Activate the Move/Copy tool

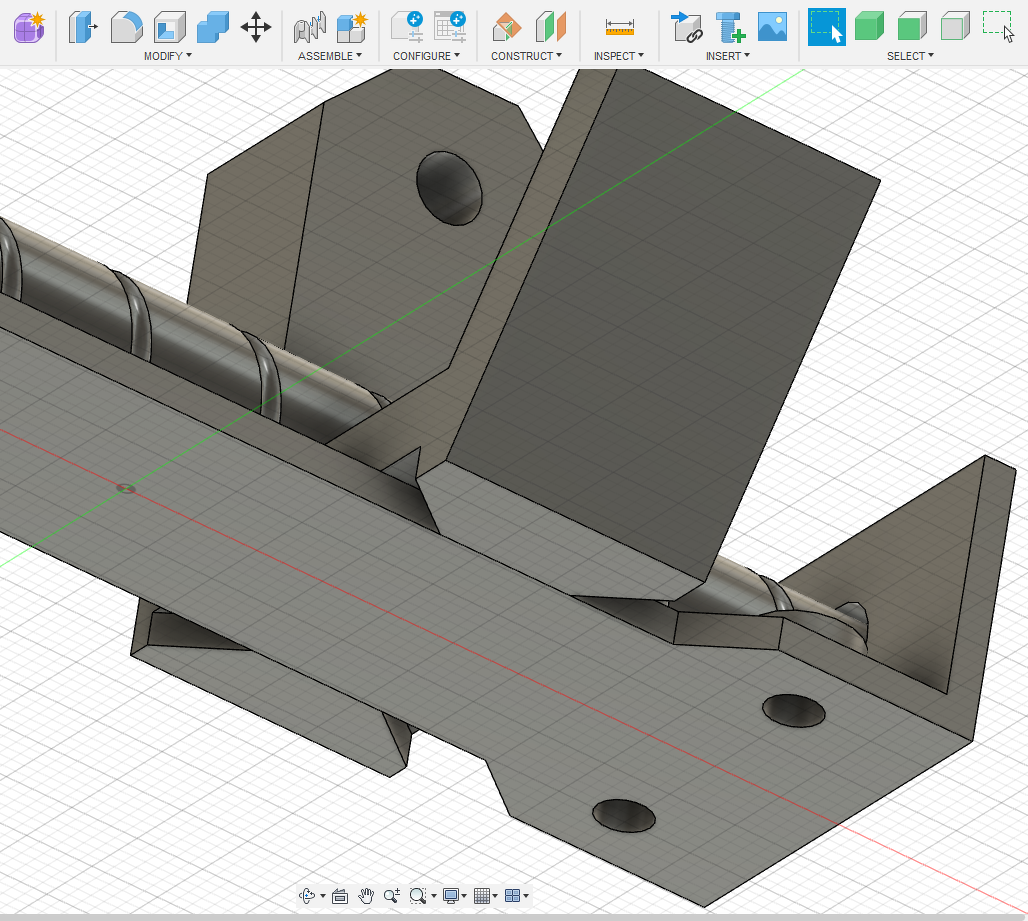256,28
